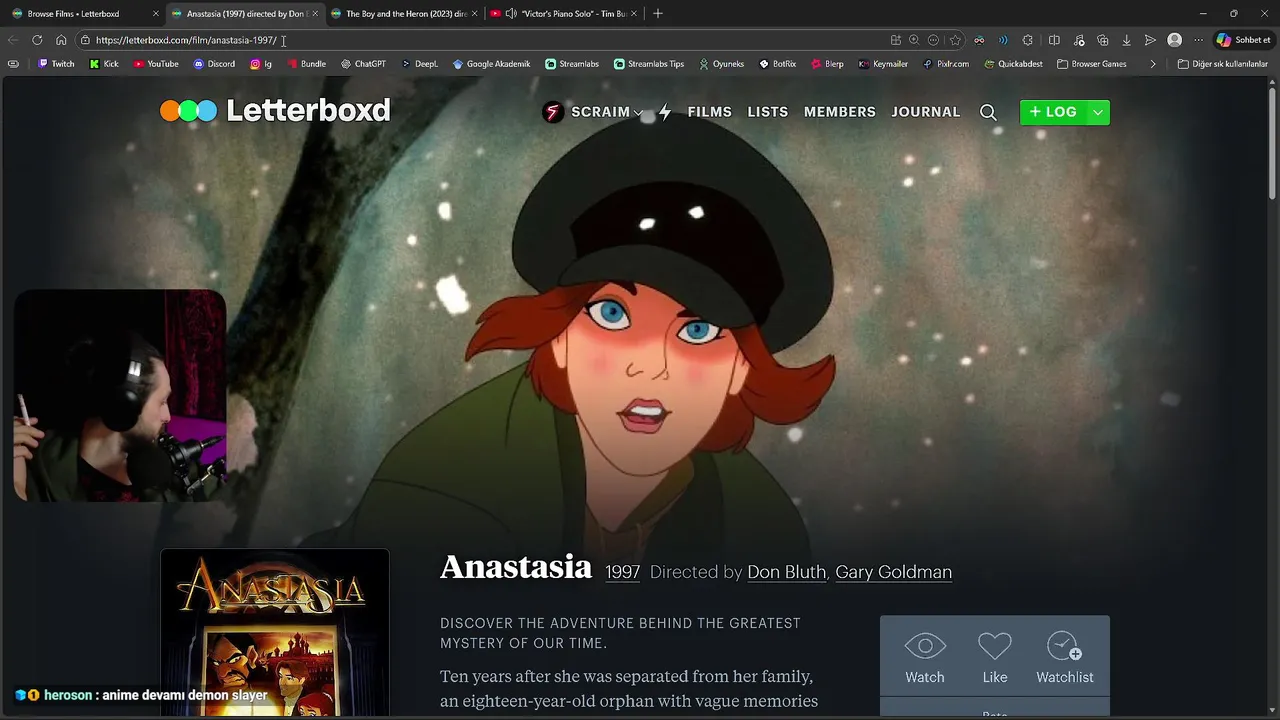Viewport: 1280px width, 720px height.
Task: Expand the green LOG button dropdown arrow
Action: tap(1097, 112)
